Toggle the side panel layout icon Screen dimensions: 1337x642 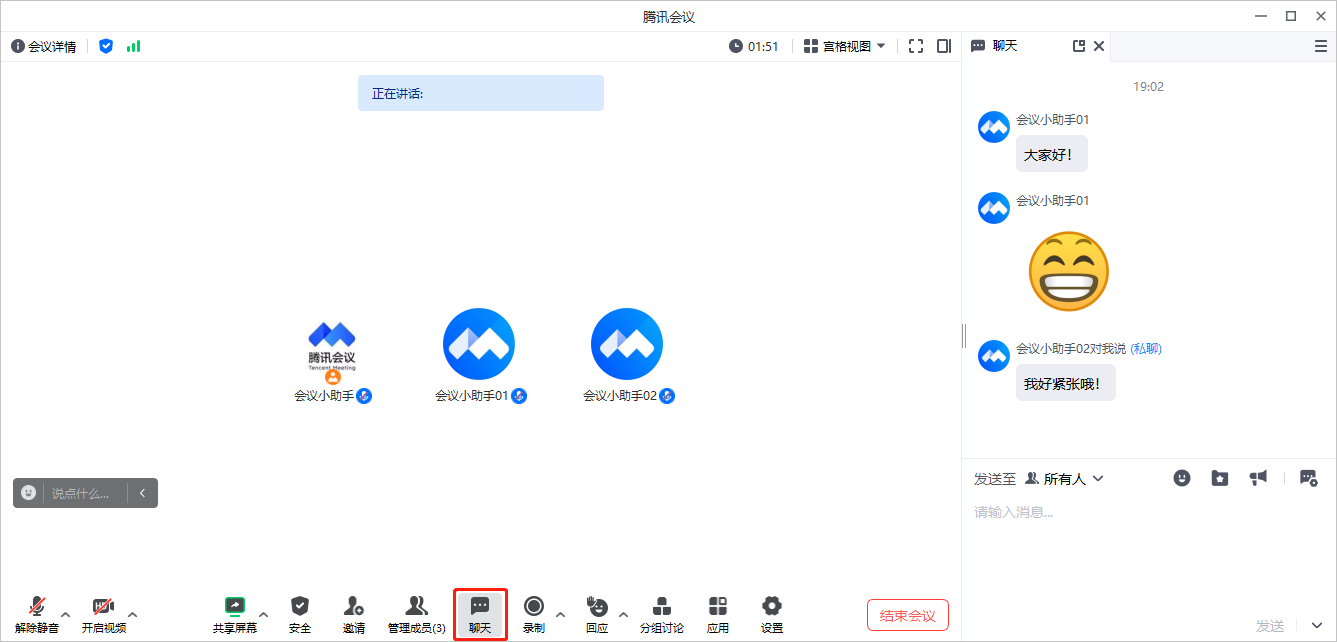click(x=944, y=46)
